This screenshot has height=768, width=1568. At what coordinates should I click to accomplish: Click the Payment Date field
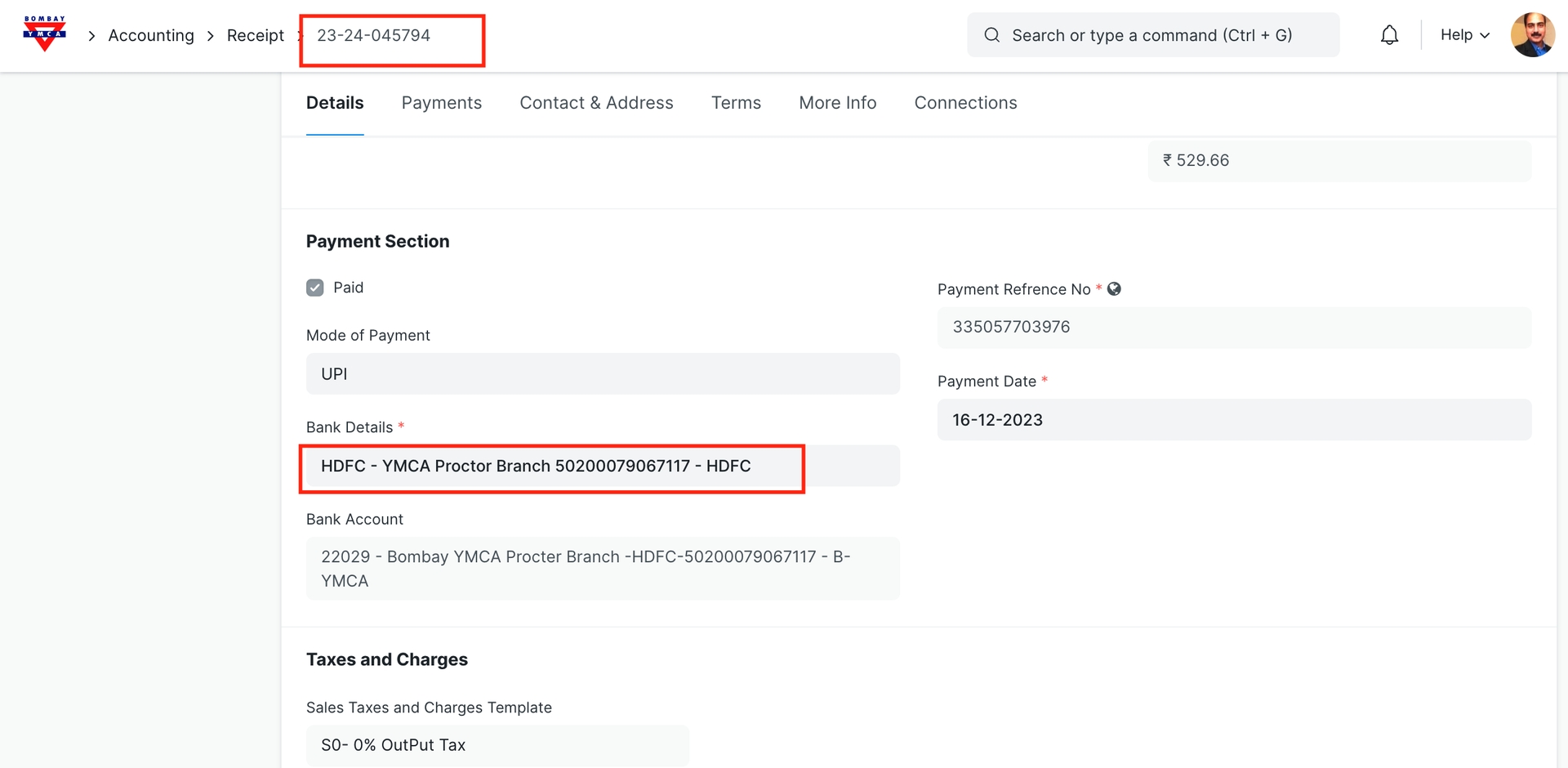tap(1233, 420)
